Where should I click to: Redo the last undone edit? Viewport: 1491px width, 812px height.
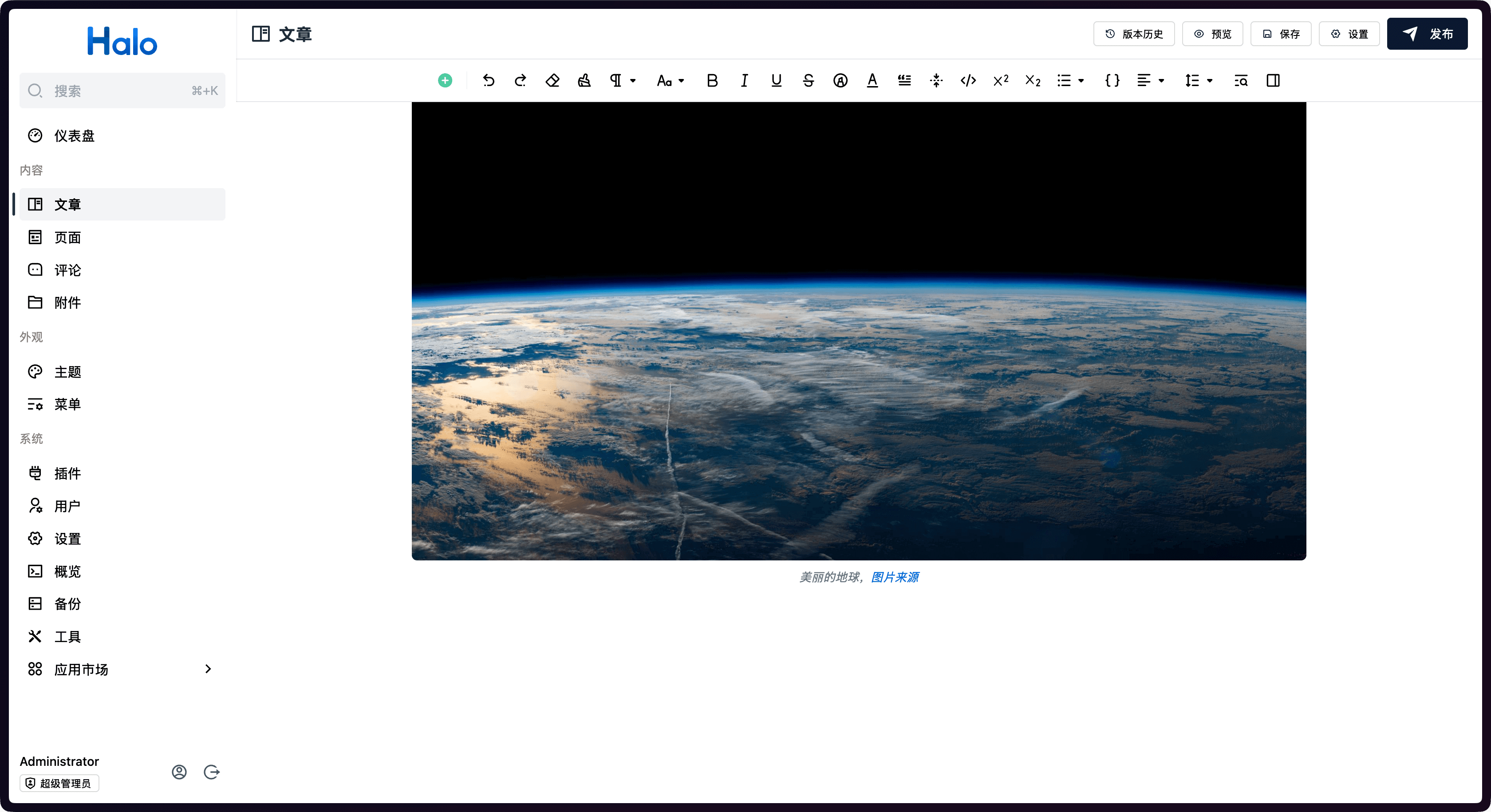[x=521, y=80]
